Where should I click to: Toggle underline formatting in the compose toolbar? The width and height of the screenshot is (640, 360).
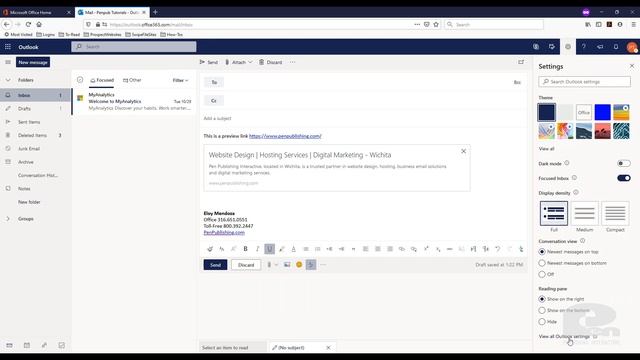[x=269, y=249]
